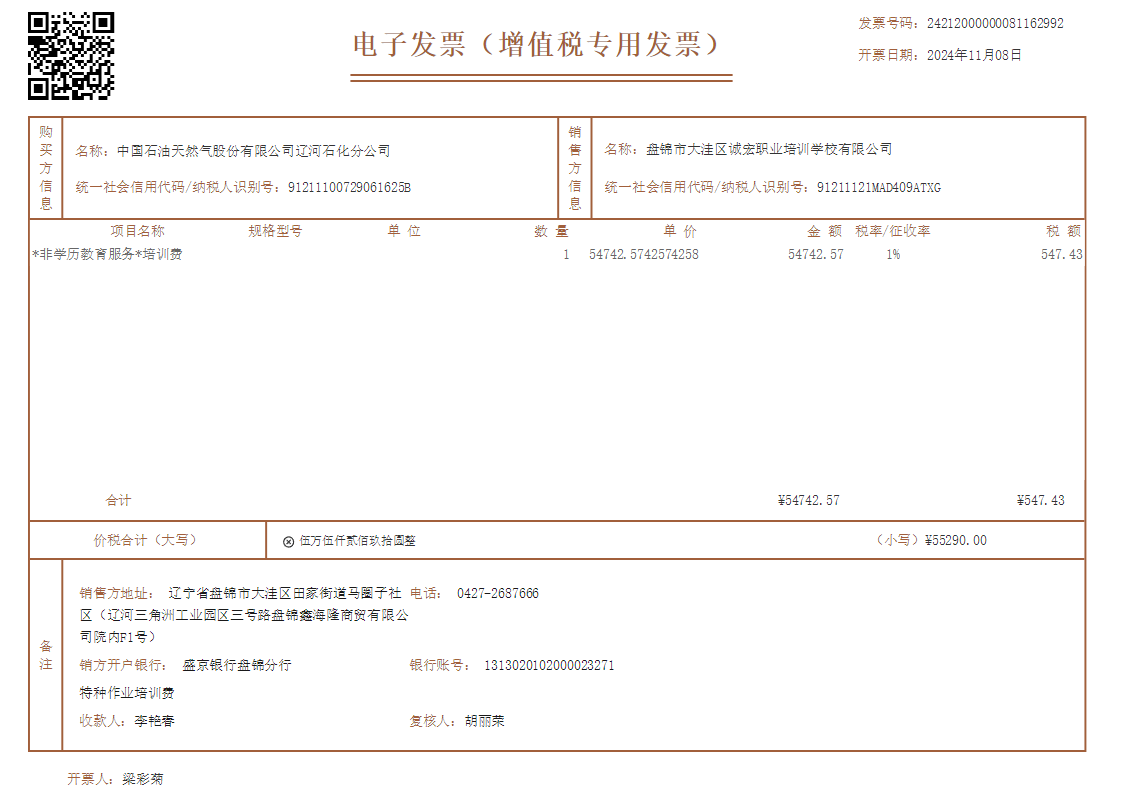This screenshot has width=1132, height=806.
Task: Click the 合计 label
Action: 118,500
